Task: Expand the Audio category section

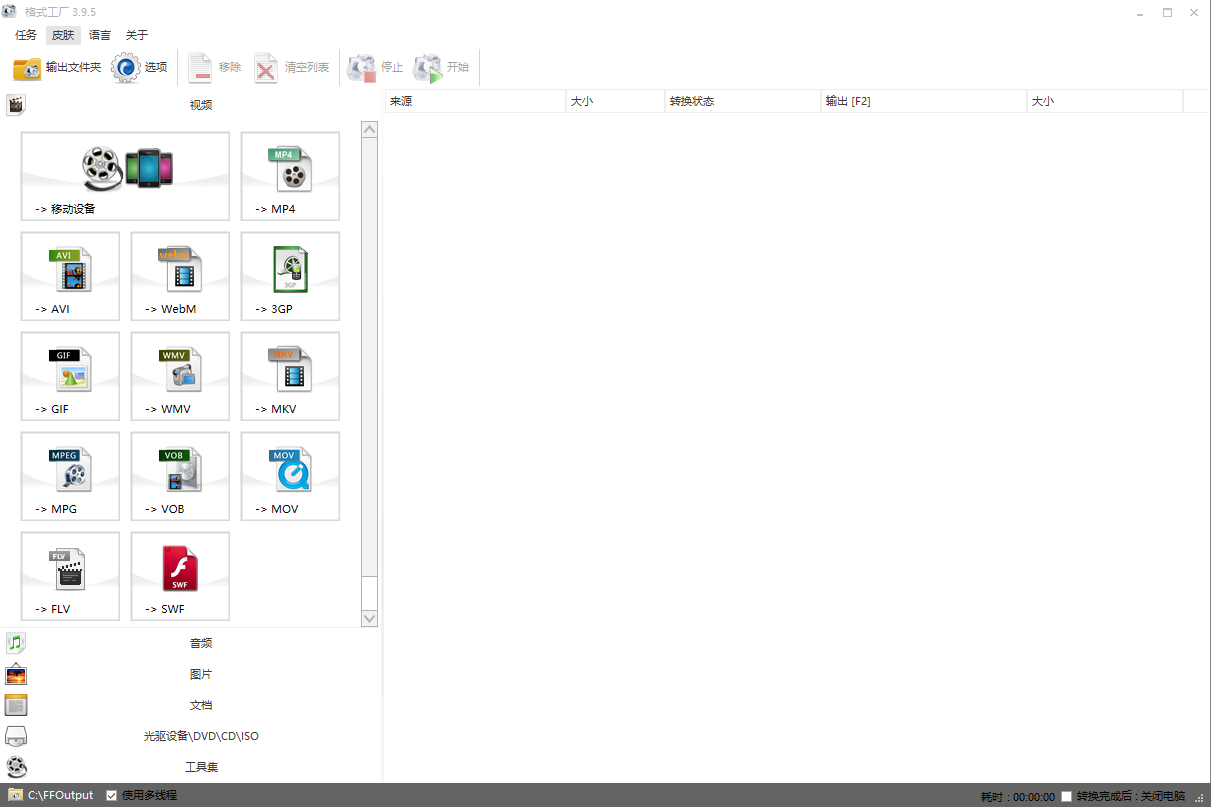Action: coord(201,643)
